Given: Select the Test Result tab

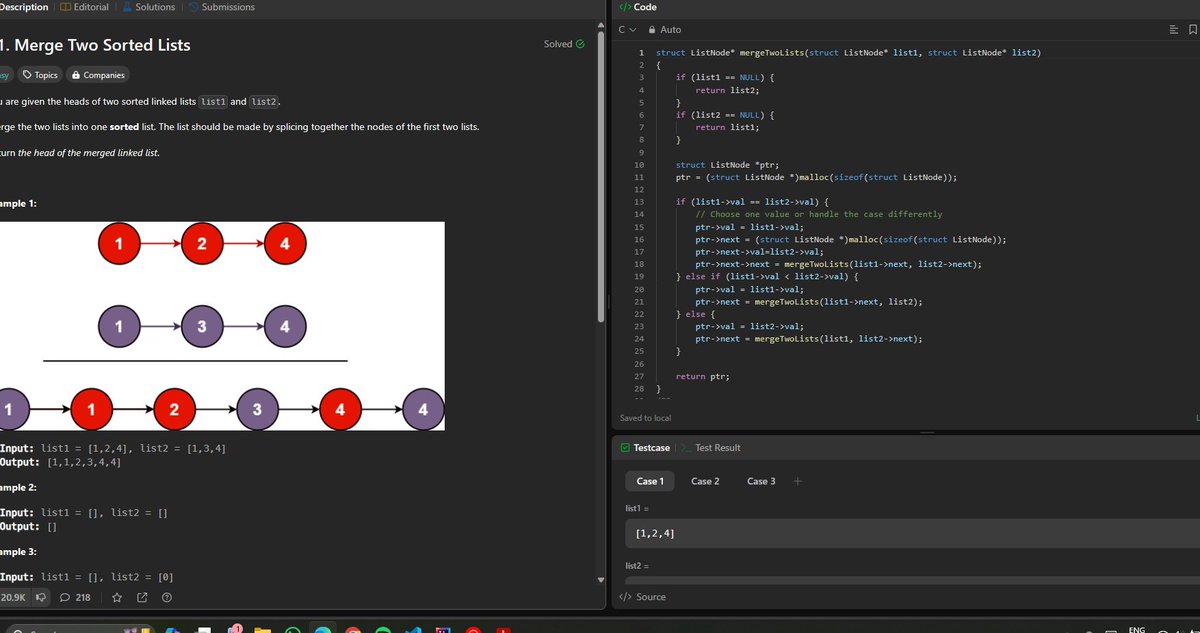Looking at the screenshot, I should [x=711, y=448].
